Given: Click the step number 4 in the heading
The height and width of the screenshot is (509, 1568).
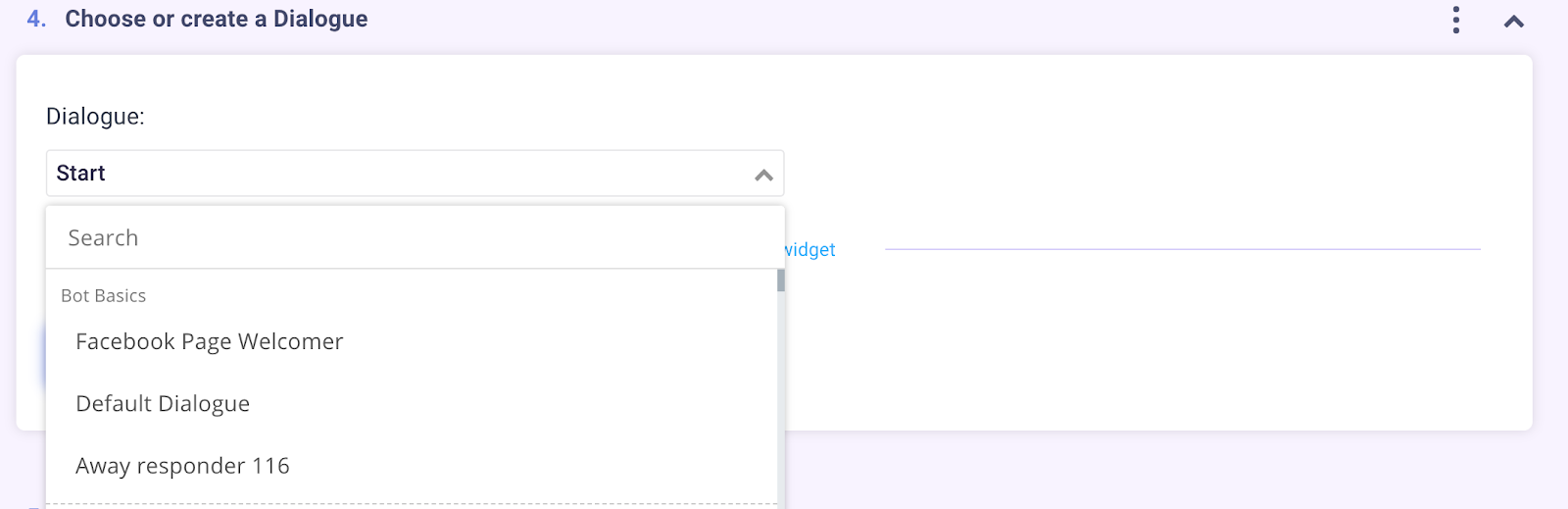Looking at the screenshot, I should coord(36,19).
